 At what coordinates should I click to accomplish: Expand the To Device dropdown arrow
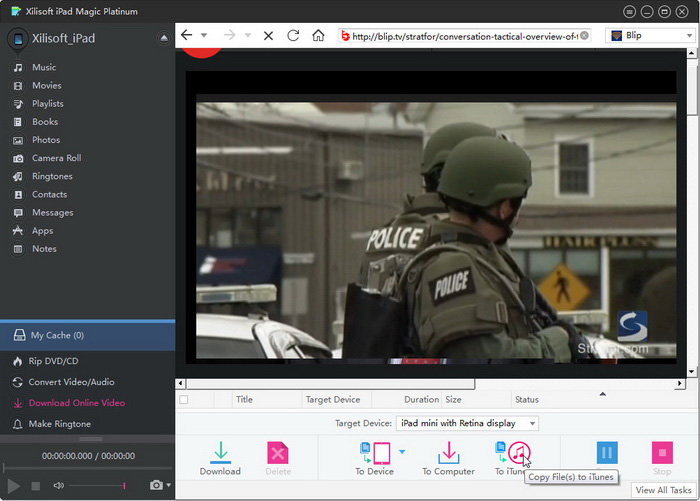(x=402, y=452)
